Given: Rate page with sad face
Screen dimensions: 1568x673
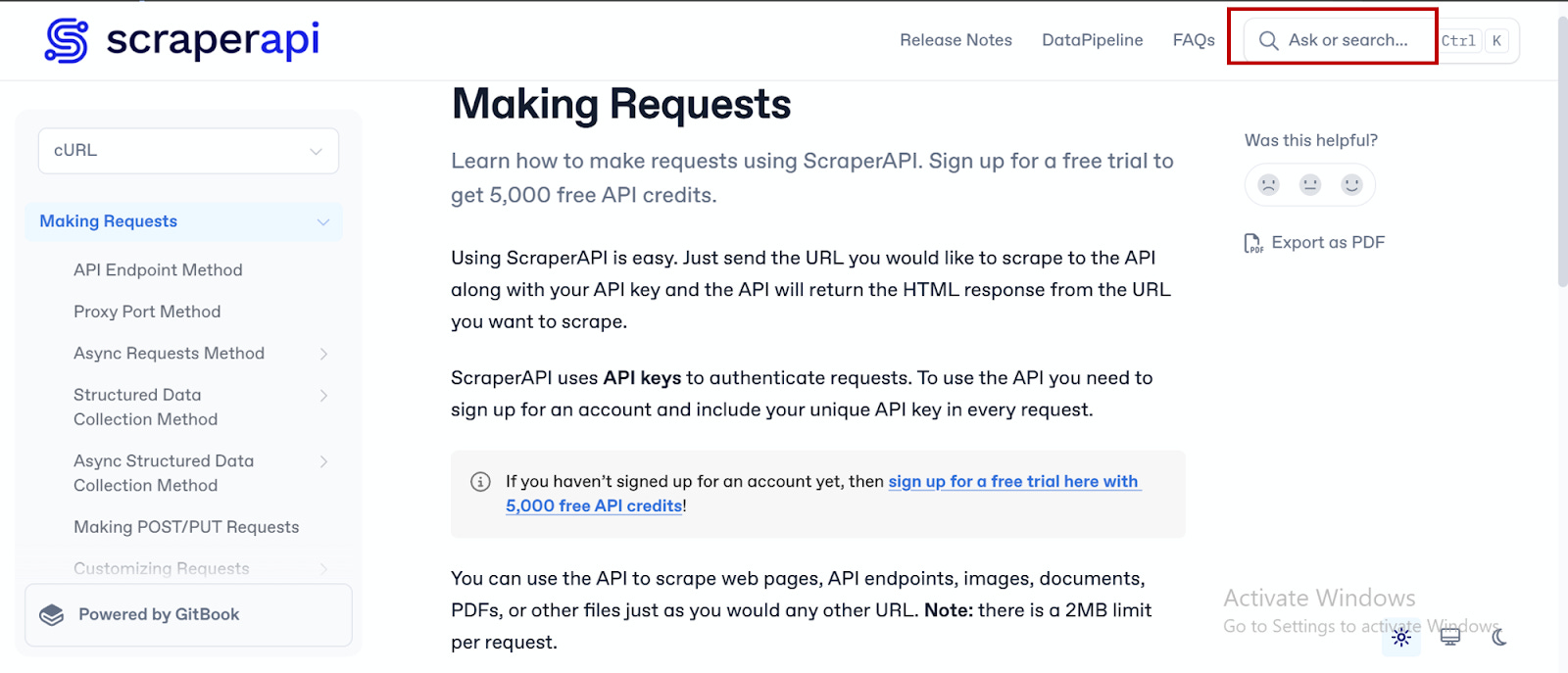Looking at the screenshot, I should click(1269, 184).
